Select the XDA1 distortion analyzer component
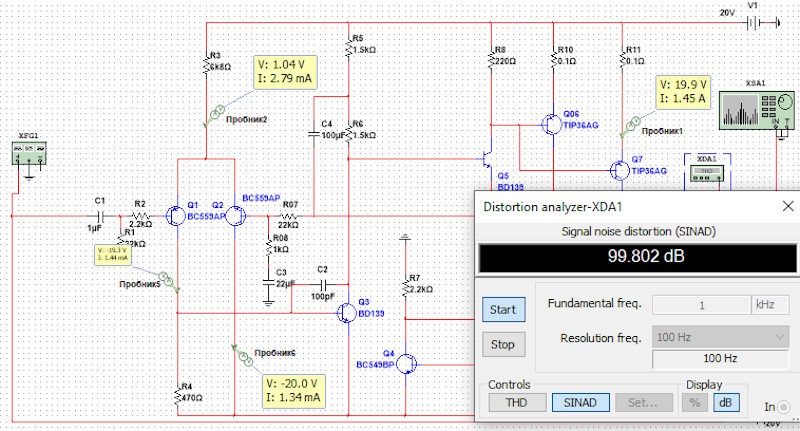This screenshot has width=800, height=431. 707,172
